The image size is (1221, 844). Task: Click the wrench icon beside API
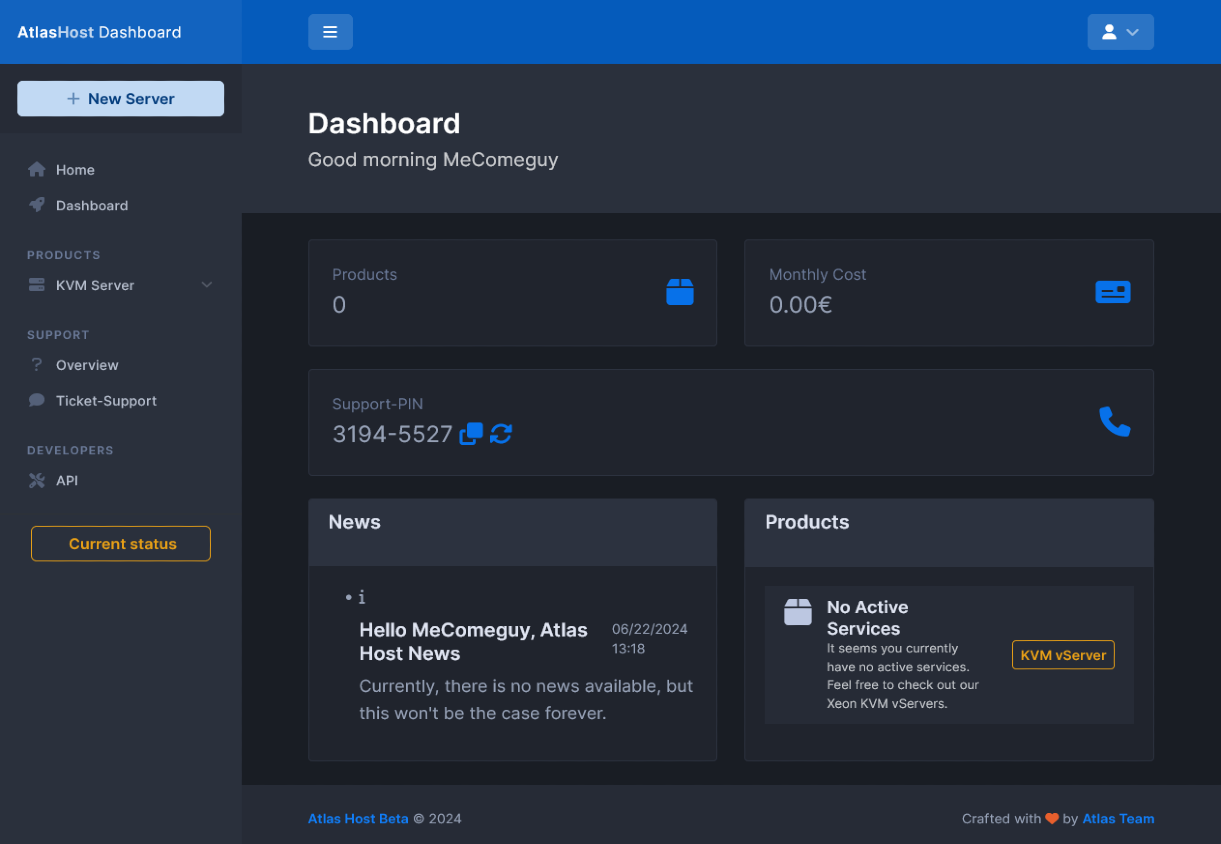pos(37,481)
